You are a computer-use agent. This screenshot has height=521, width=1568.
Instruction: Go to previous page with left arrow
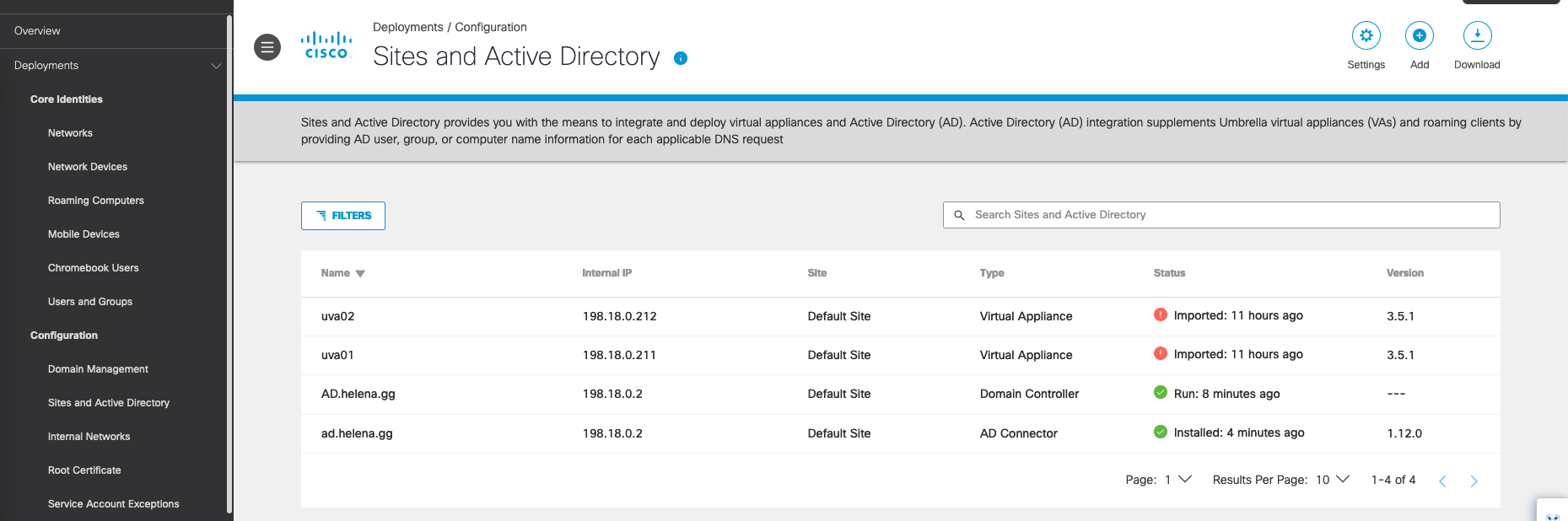point(1442,481)
